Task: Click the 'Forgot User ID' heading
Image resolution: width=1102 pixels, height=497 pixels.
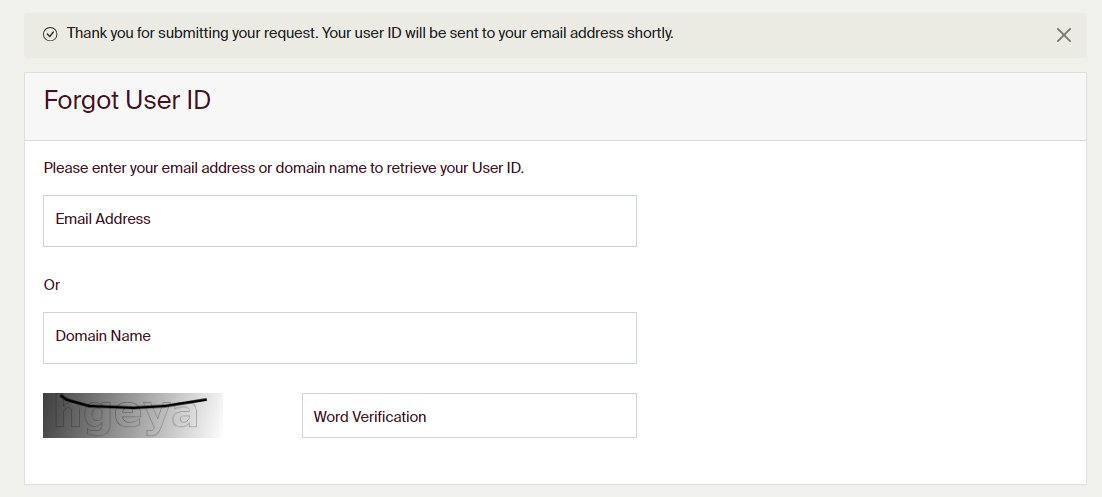Action: tap(127, 100)
